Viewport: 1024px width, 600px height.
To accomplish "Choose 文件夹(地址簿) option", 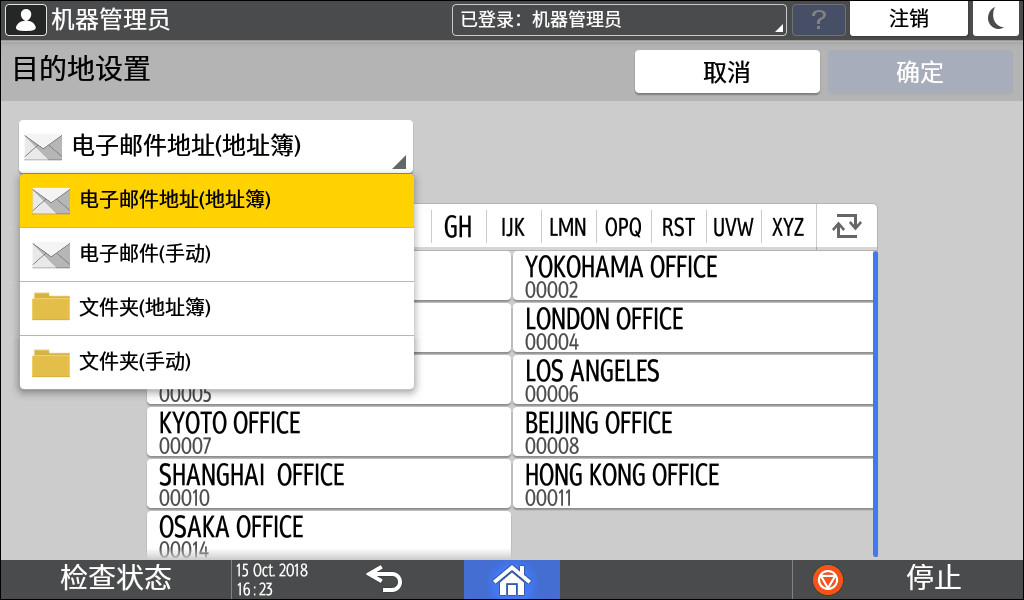I will tap(216, 308).
